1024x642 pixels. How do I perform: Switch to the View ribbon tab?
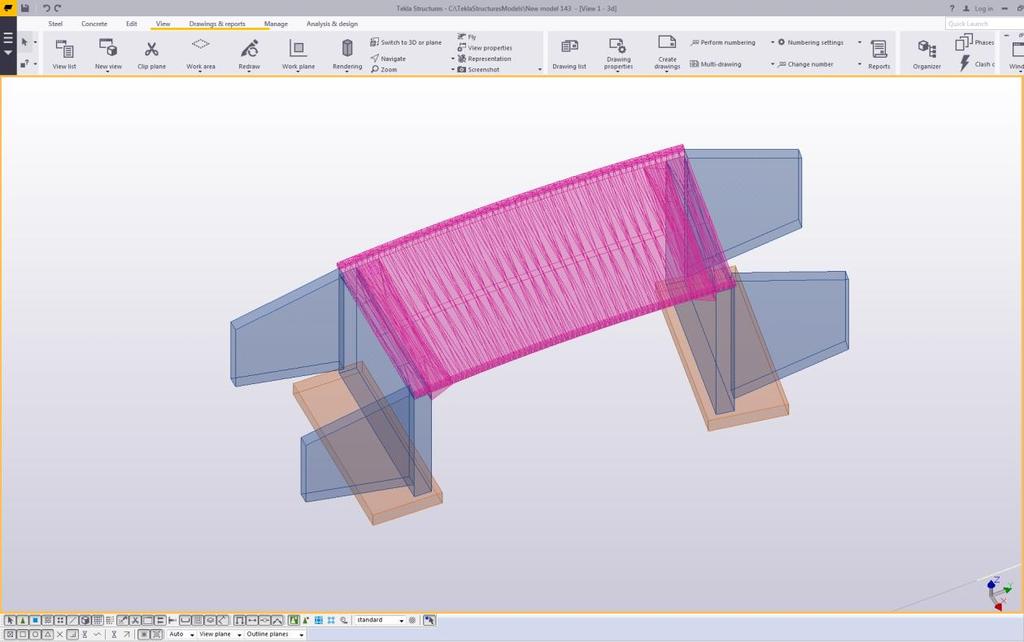[163, 24]
